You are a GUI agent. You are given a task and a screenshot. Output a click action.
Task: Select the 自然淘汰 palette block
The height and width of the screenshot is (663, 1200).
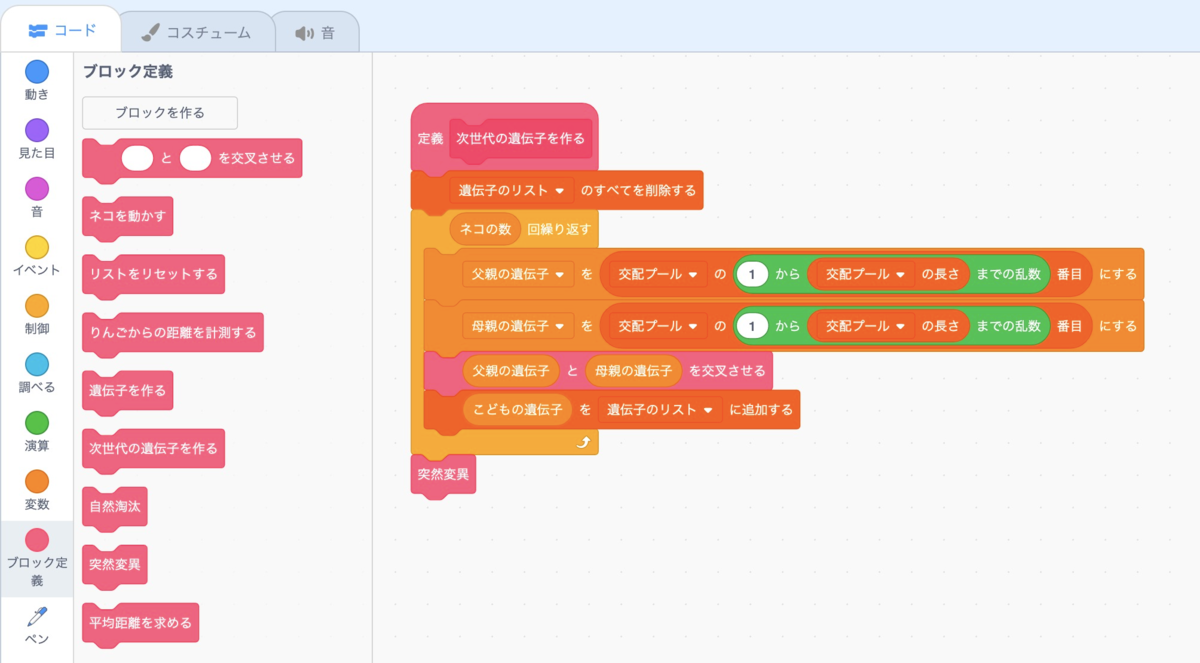[x=115, y=507]
